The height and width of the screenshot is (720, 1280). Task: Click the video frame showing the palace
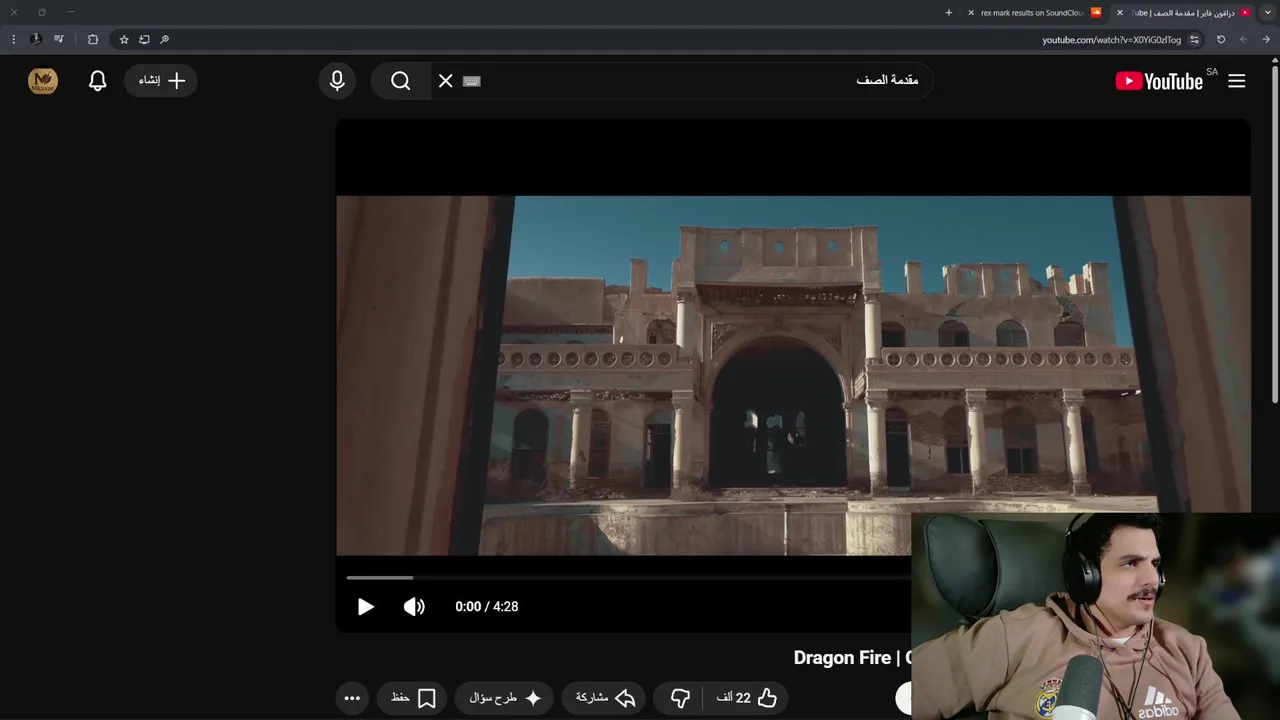[793, 375]
